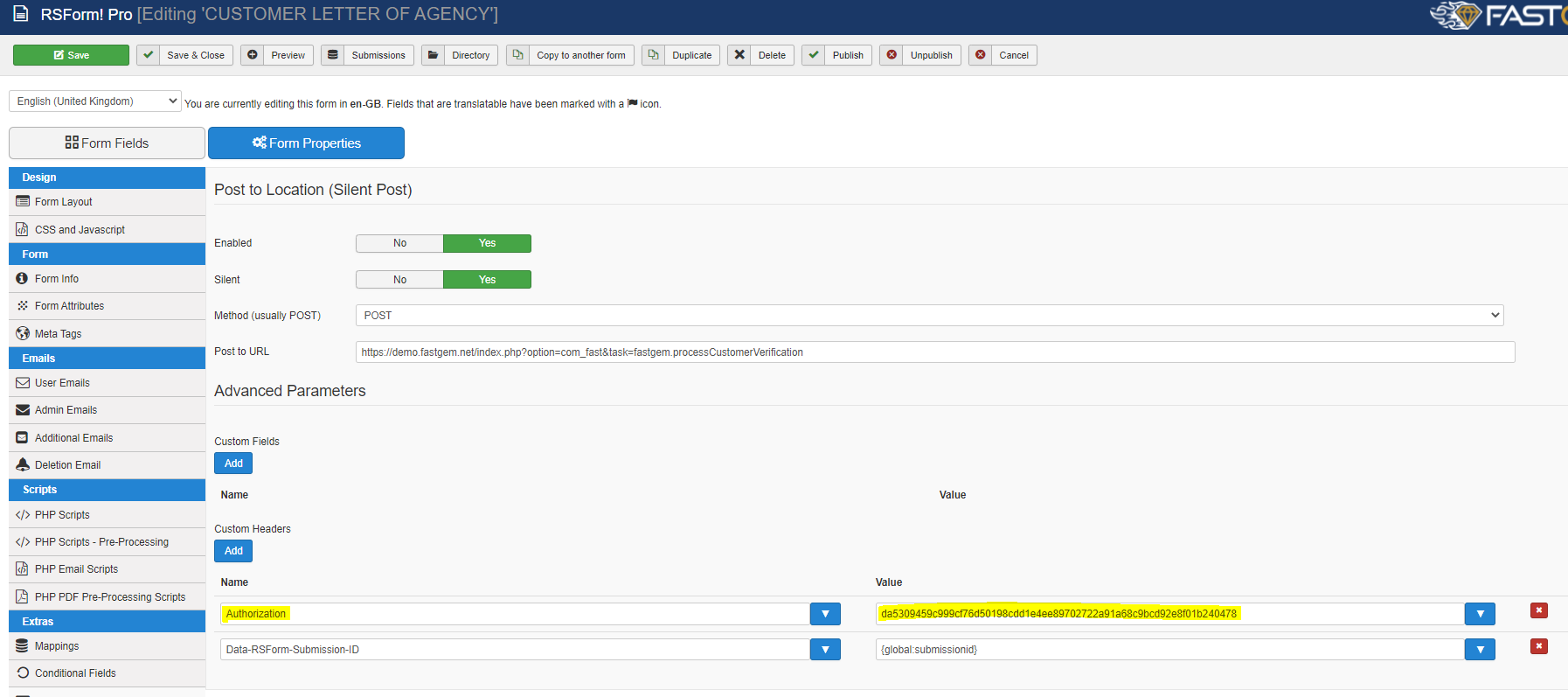
Task: Click the Cancel red circle icon
Action: click(x=981, y=55)
